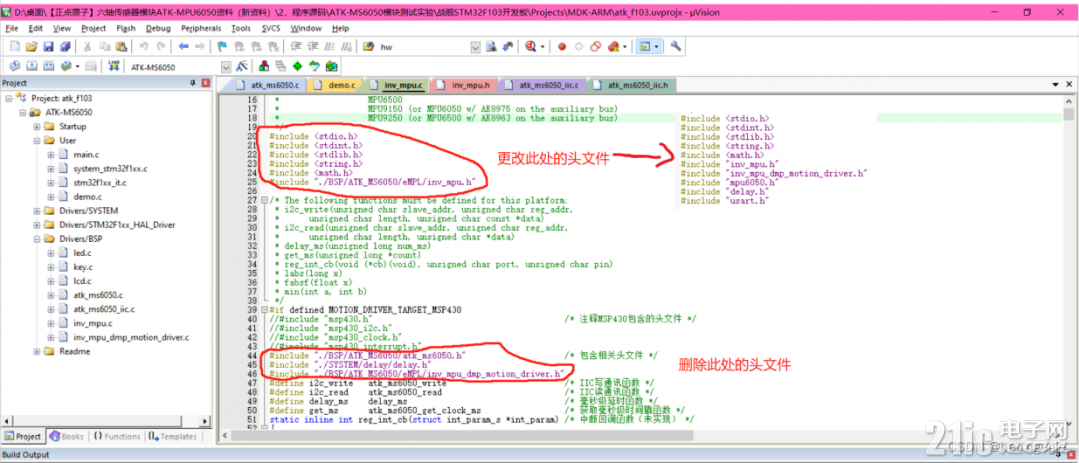Navigate backwards with the blue arrow
Screen dimensions: 1079x463
point(183,47)
